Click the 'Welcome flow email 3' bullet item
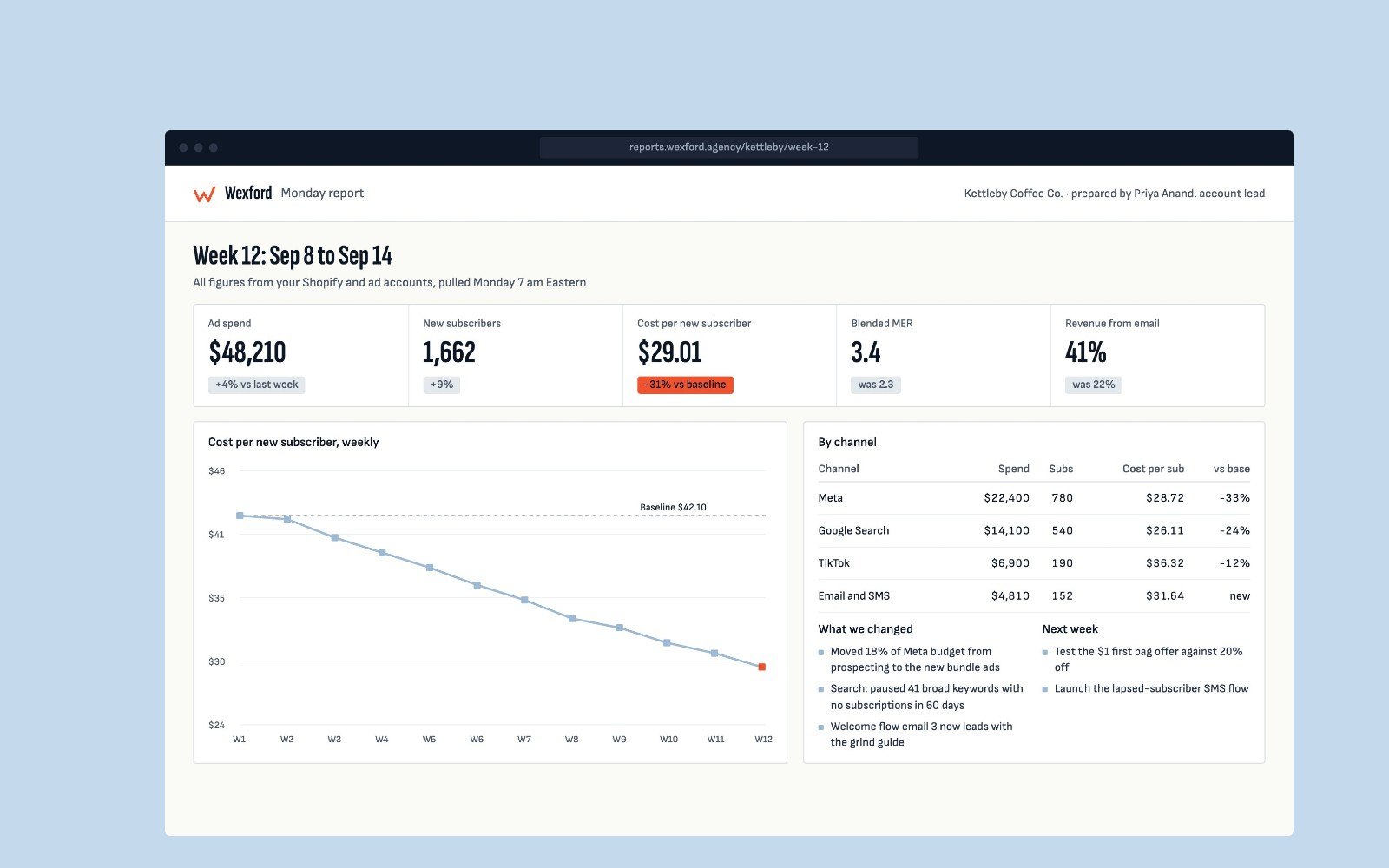 921,734
